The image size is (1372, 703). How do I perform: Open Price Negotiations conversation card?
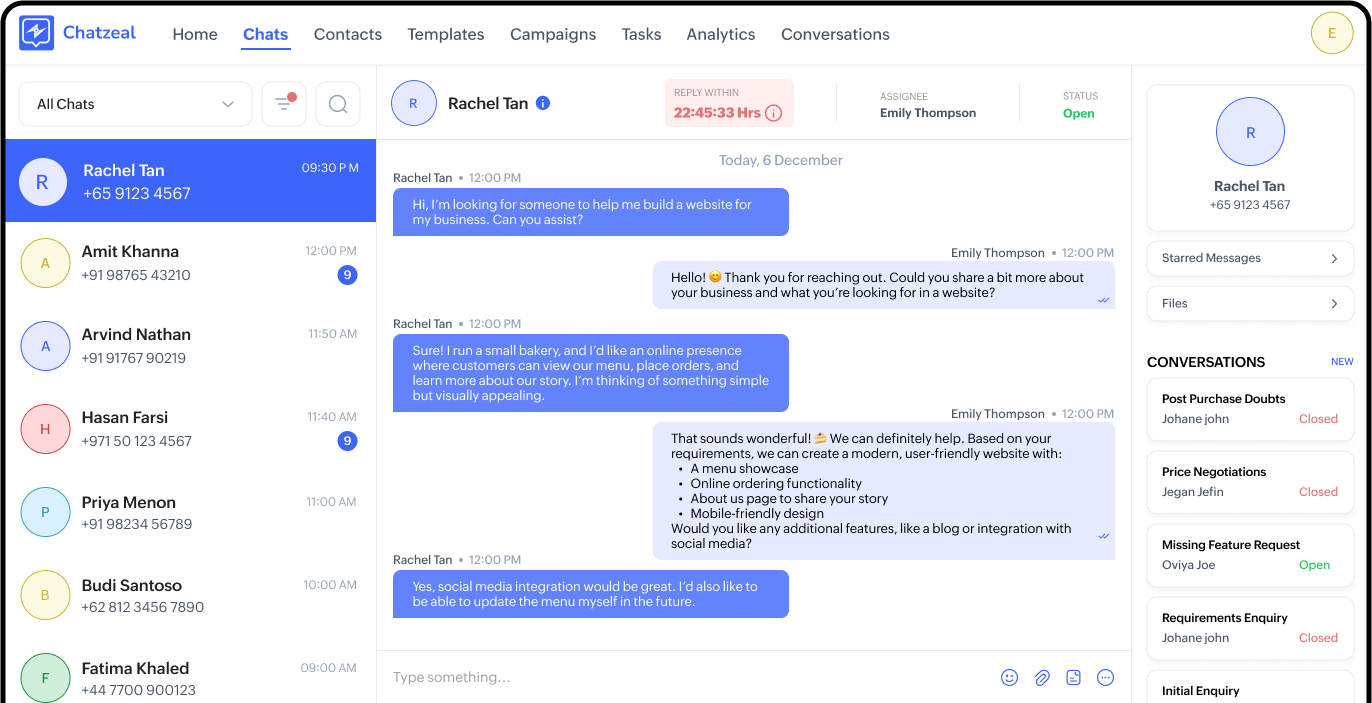pos(1250,482)
